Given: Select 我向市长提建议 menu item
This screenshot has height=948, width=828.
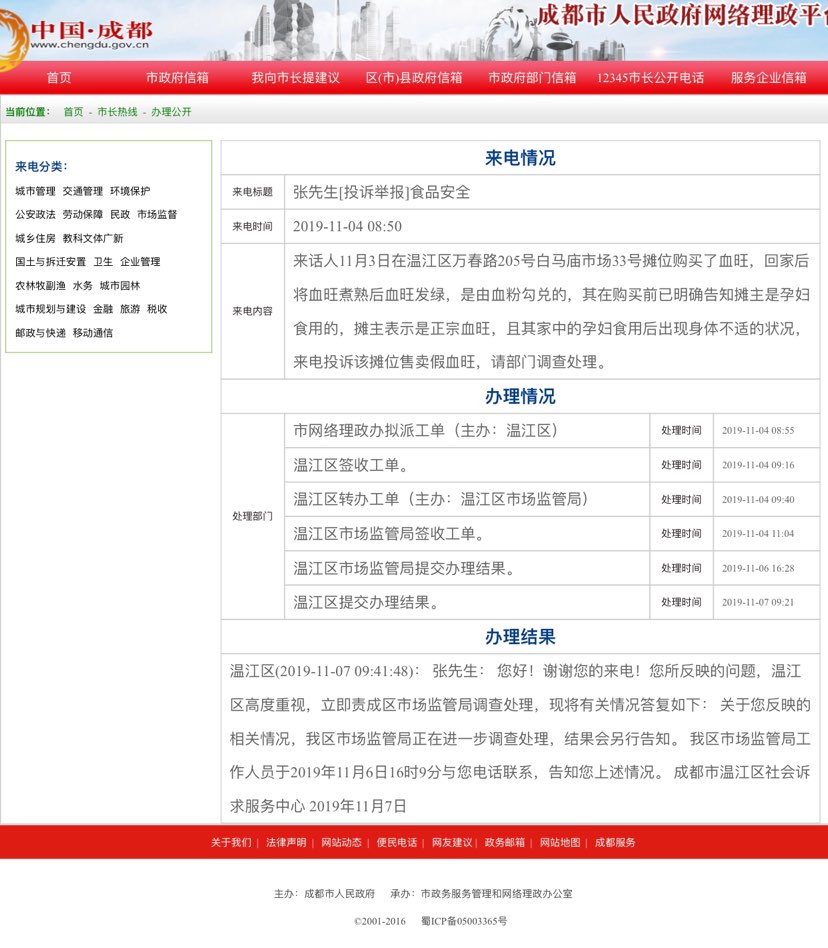Looking at the screenshot, I should tap(295, 78).
